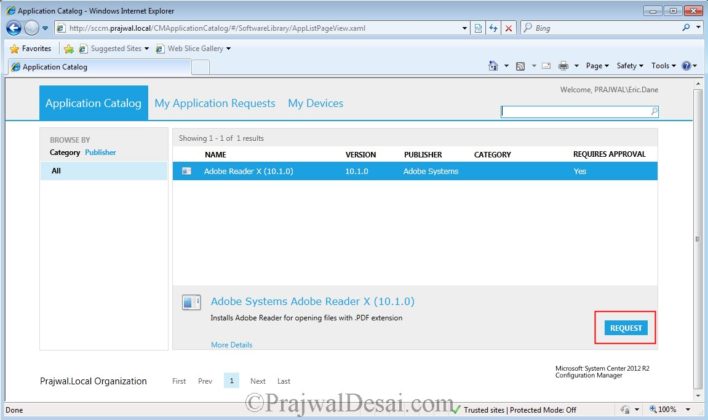Go to the Next results page
The height and width of the screenshot is (420, 708).
(x=258, y=381)
